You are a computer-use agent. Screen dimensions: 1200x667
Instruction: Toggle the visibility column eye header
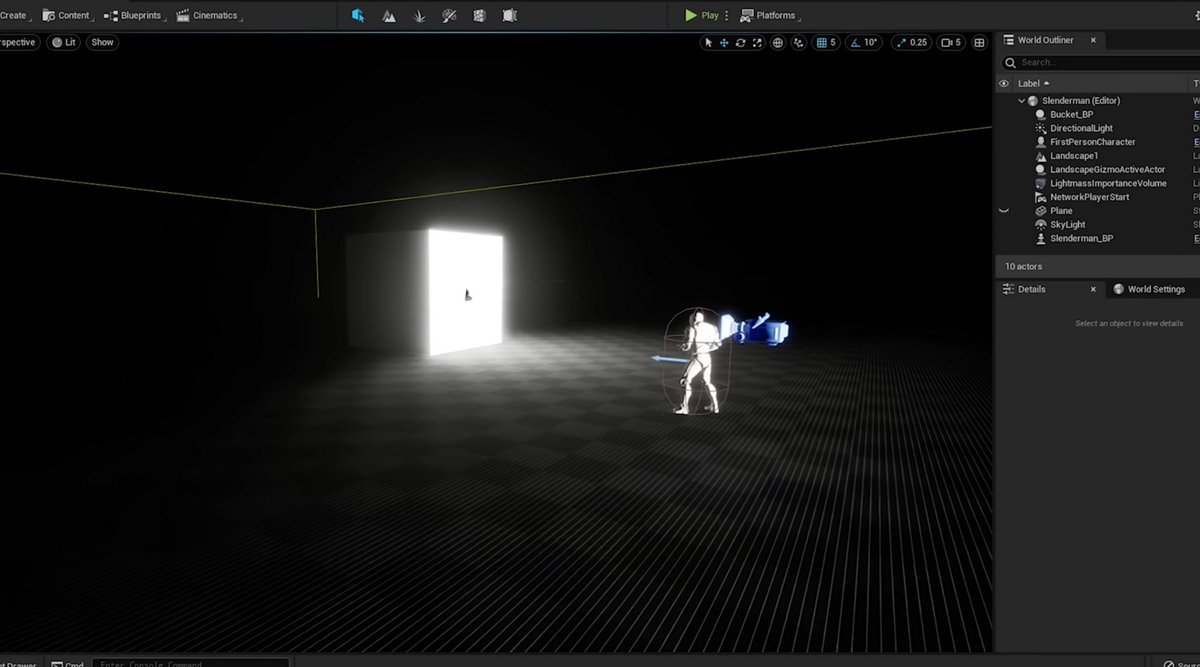tap(1004, 83)
